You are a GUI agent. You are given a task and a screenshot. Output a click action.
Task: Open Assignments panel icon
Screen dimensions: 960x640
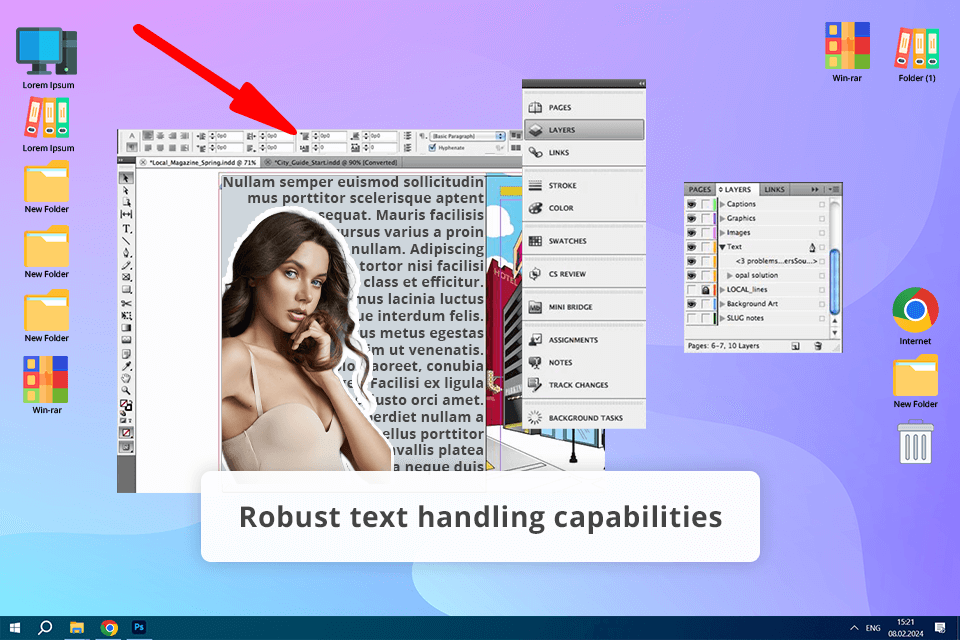(535, 340)
